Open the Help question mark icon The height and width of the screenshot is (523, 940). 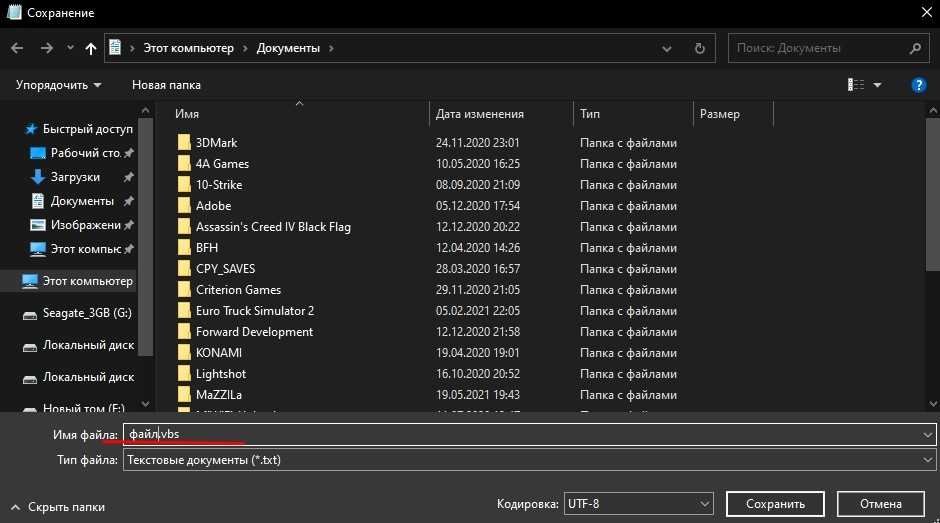pyautogui.click(x=918, y=85)
